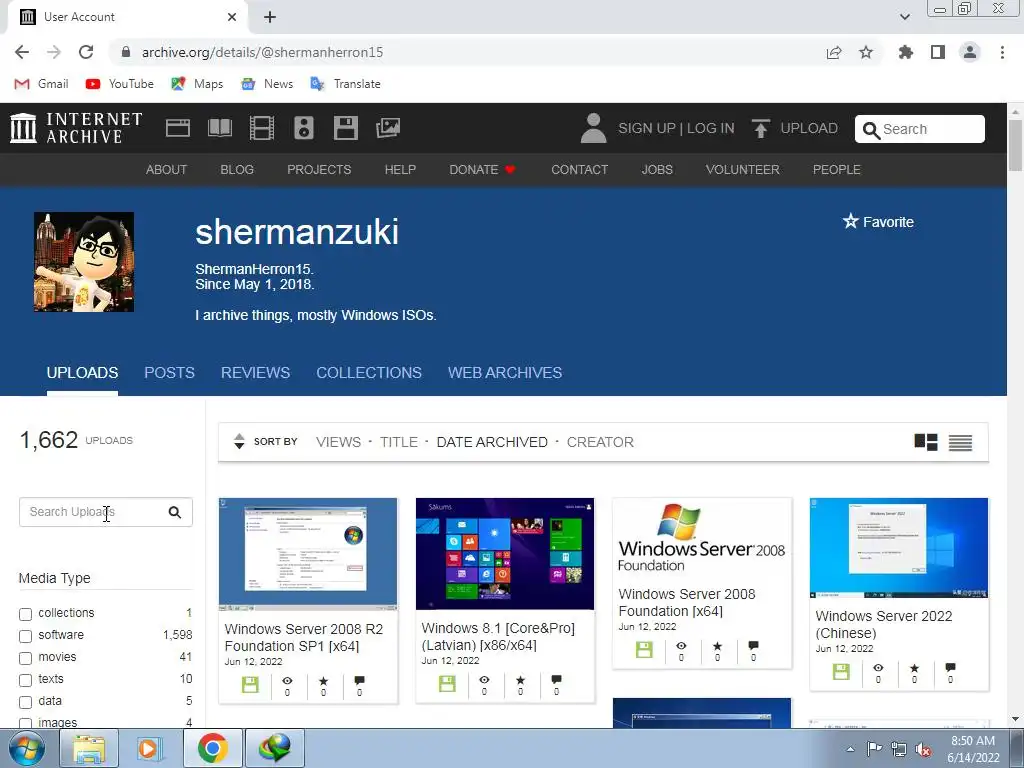
Task: Show hidden system tray icons arrow
Action: pyautogui.click(x=850, y=749)
